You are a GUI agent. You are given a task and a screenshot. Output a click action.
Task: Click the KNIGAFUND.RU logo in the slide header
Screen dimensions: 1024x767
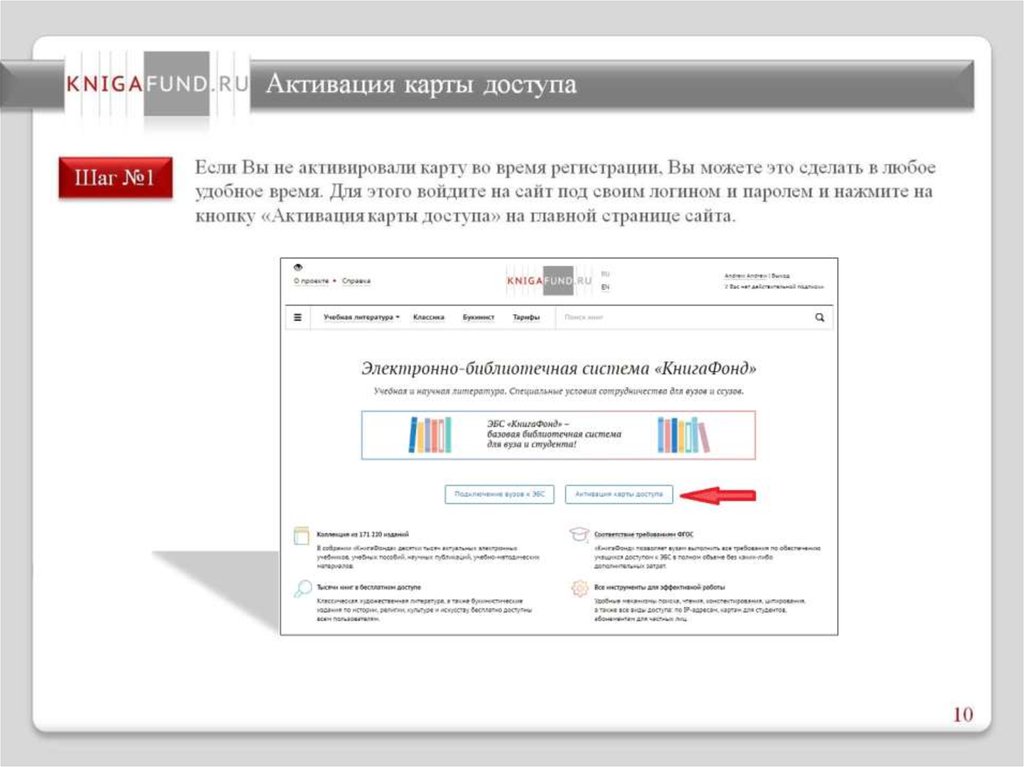coord(157,84)
